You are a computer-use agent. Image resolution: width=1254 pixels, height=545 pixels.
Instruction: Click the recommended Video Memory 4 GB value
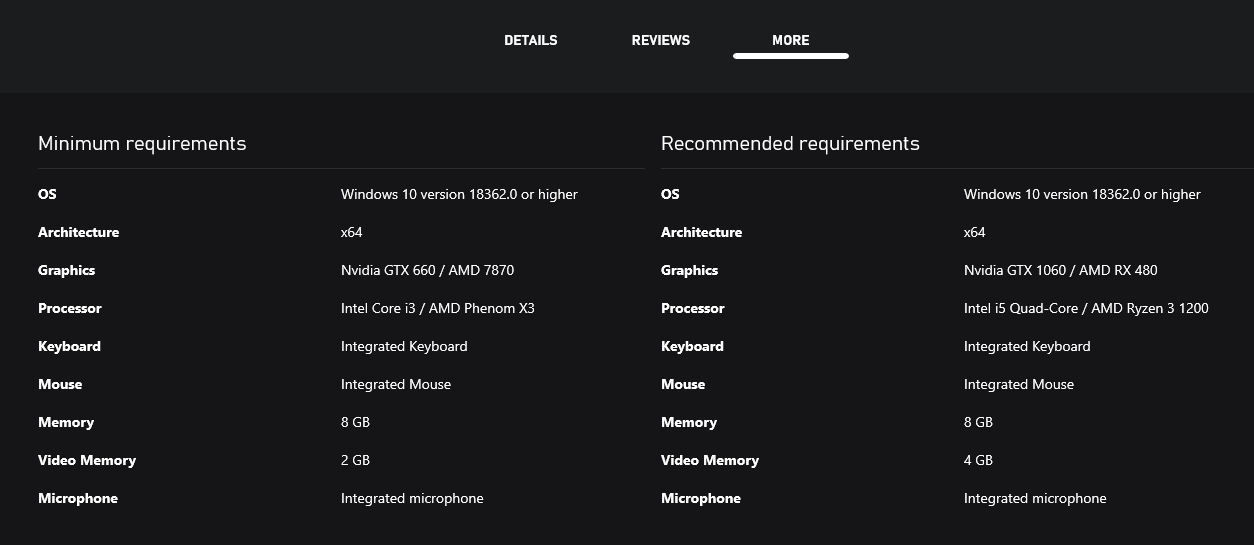tap(978, 460)
